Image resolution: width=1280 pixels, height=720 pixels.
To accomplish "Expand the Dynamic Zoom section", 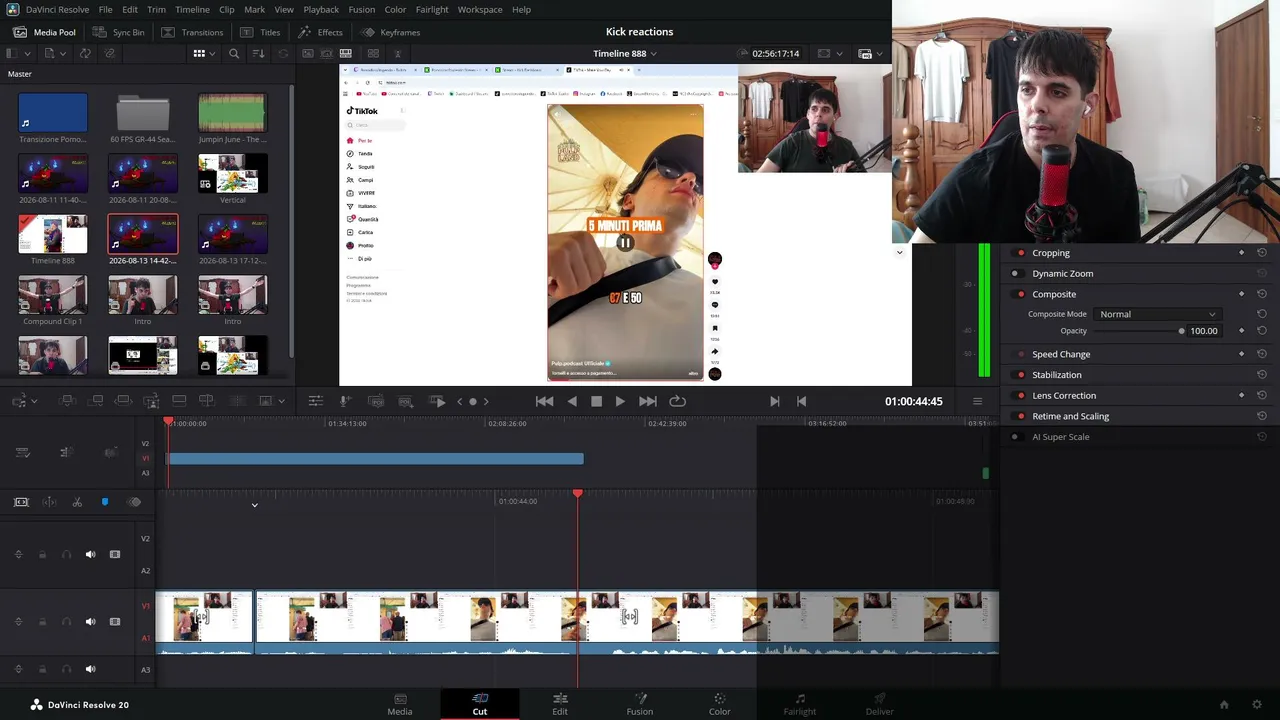I will click(1062, 273).
